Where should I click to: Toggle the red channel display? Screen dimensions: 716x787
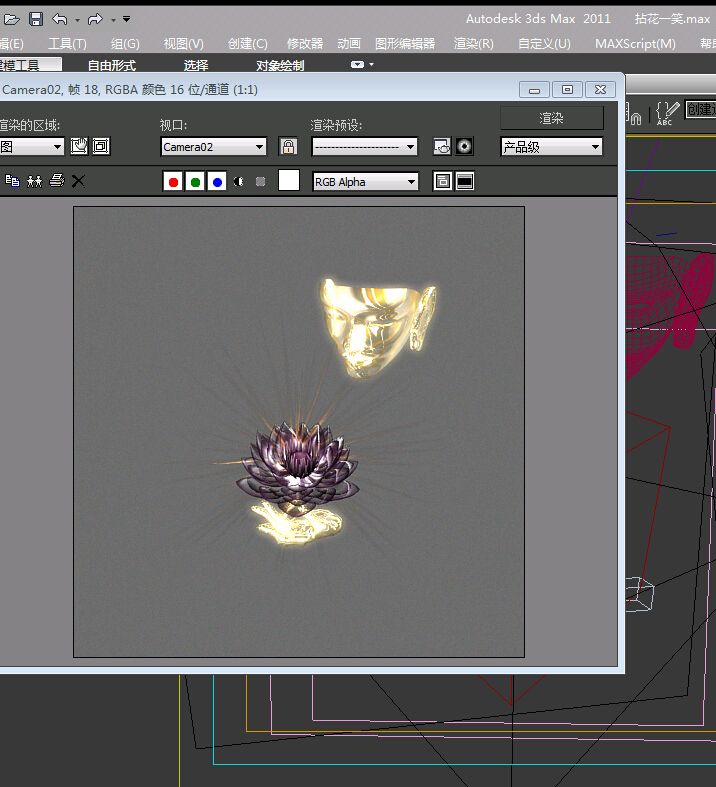173,181
